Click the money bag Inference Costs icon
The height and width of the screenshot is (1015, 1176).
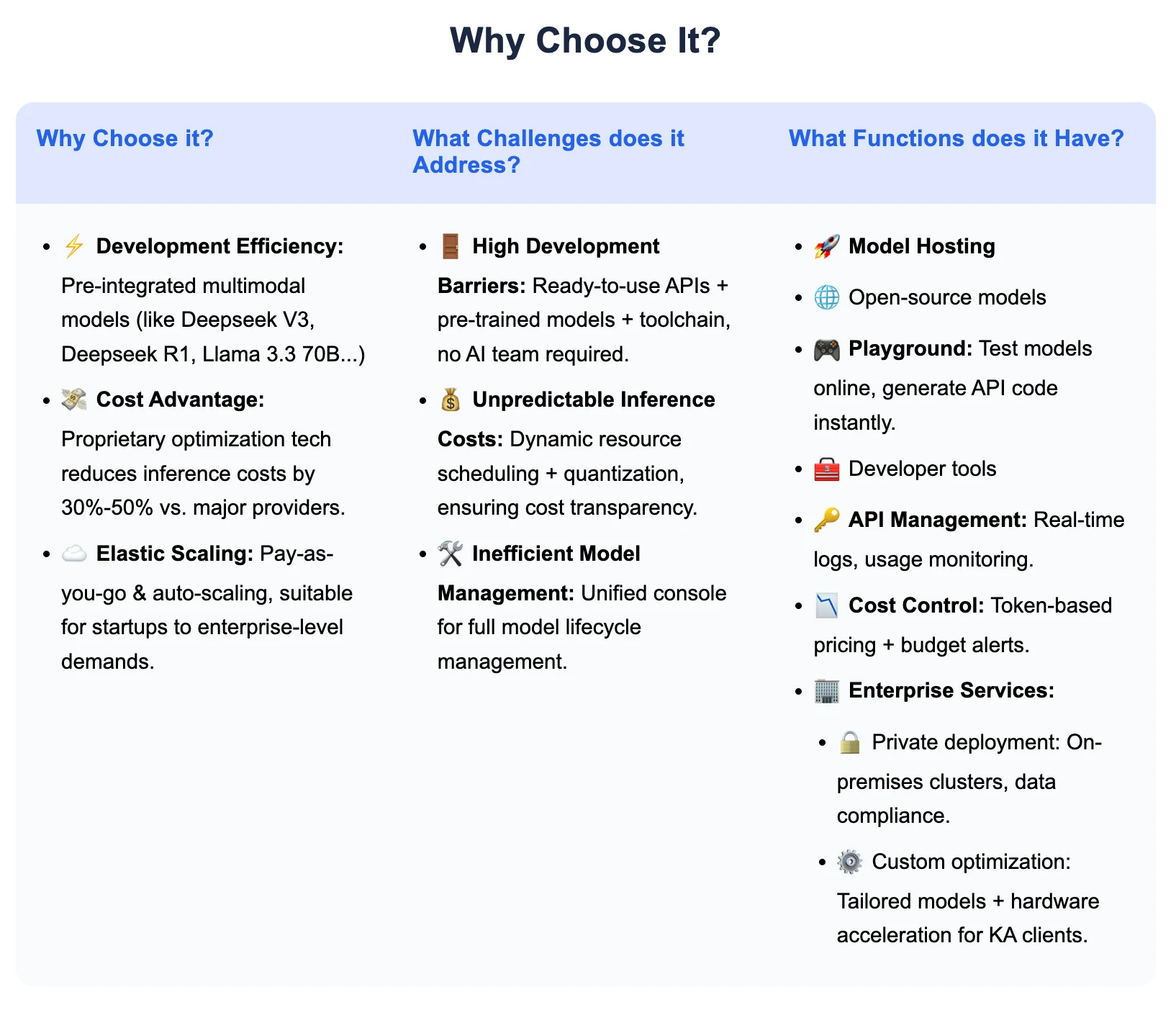[x=451, y=400]
